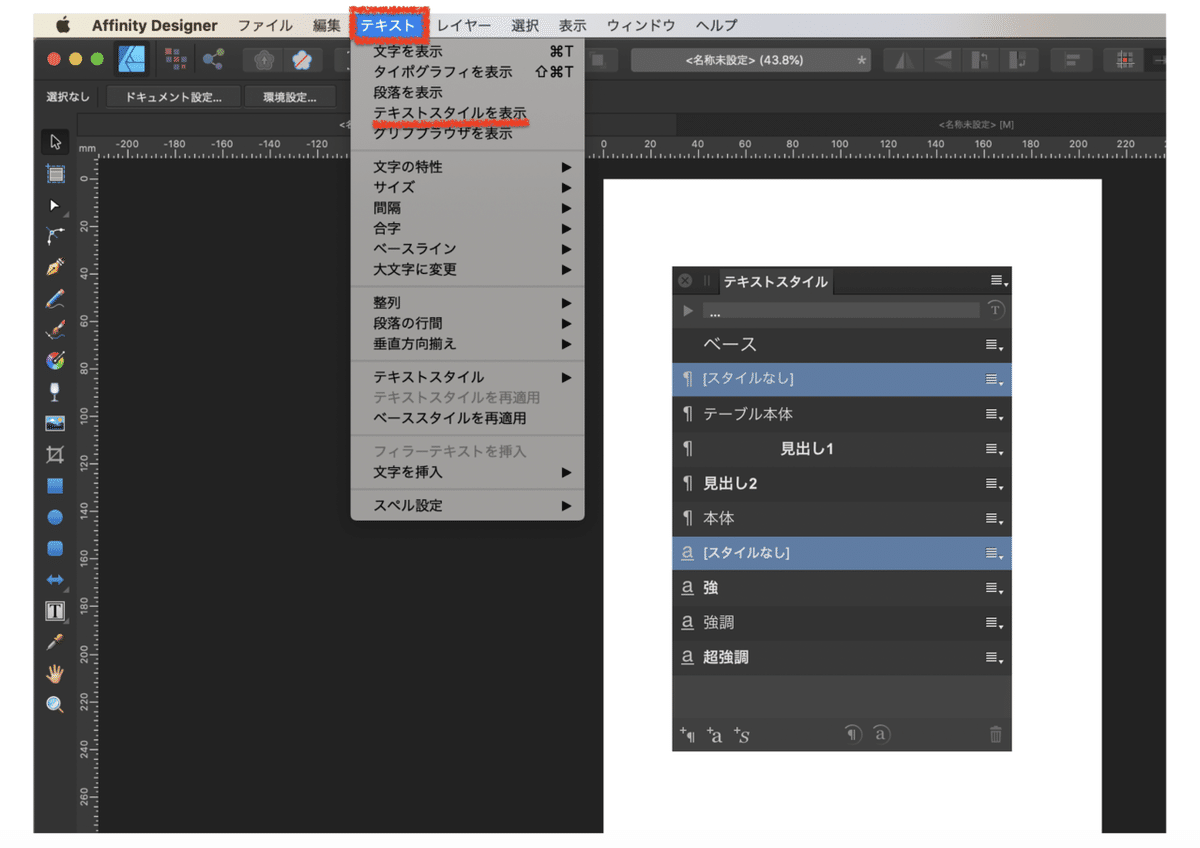Image resolution: width=1200 pixels, height=848 pixels.
Task: Select the Fill tool
Action: 55,361
